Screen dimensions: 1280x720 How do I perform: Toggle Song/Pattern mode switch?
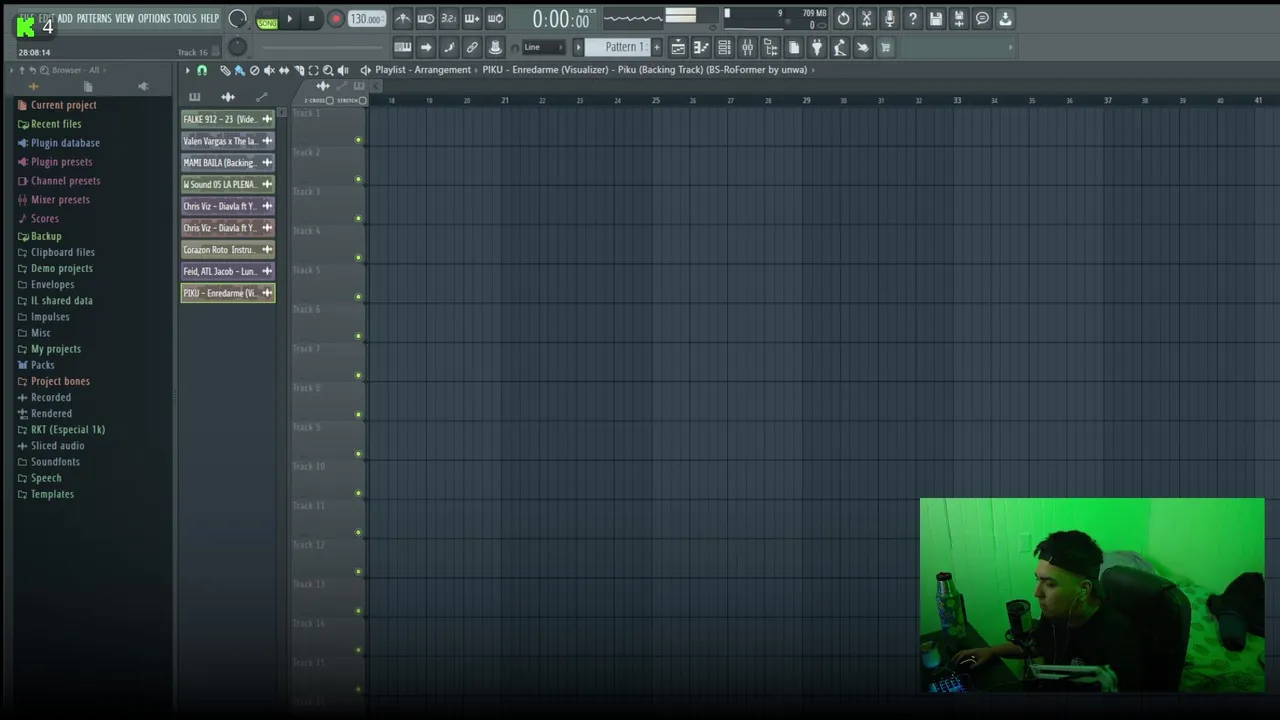267,19
